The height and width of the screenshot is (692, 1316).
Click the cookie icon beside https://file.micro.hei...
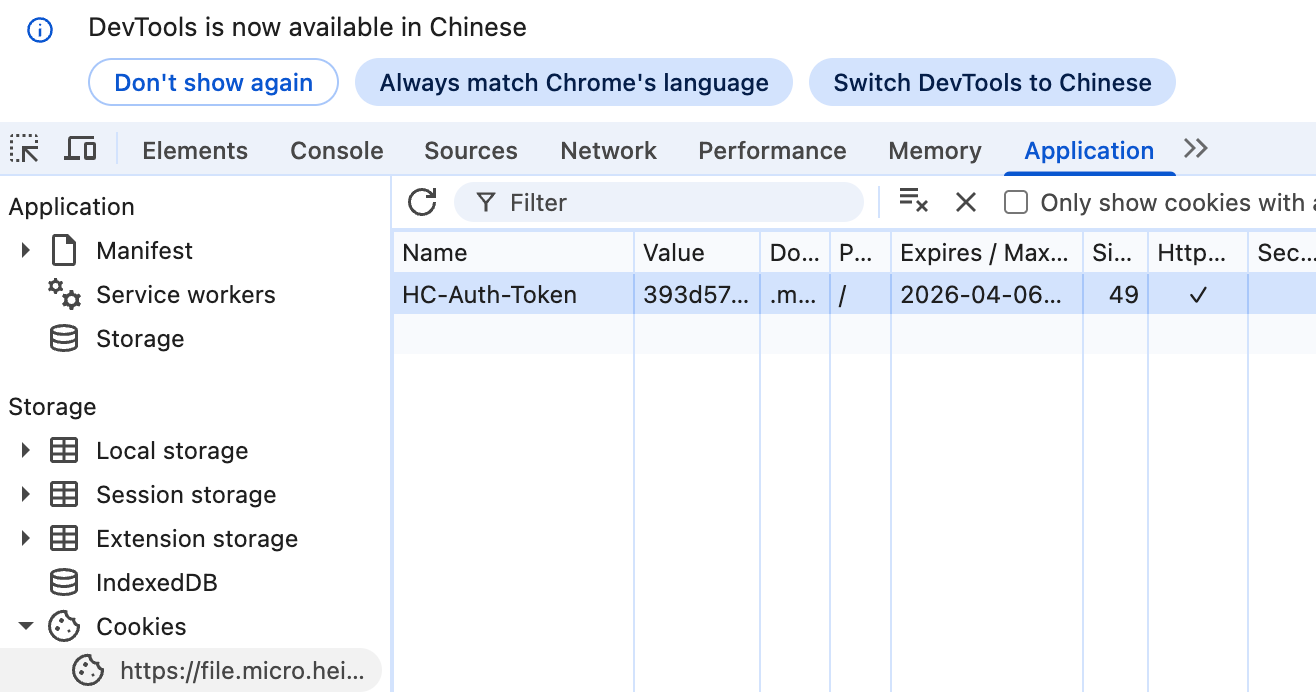pyautogui.click(x=88, y=670)
